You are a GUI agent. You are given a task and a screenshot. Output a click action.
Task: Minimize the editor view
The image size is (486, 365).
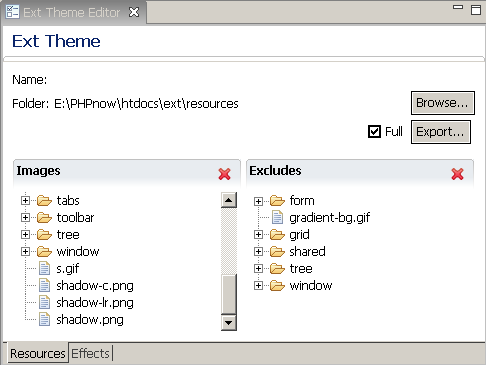tap(458, 7)
